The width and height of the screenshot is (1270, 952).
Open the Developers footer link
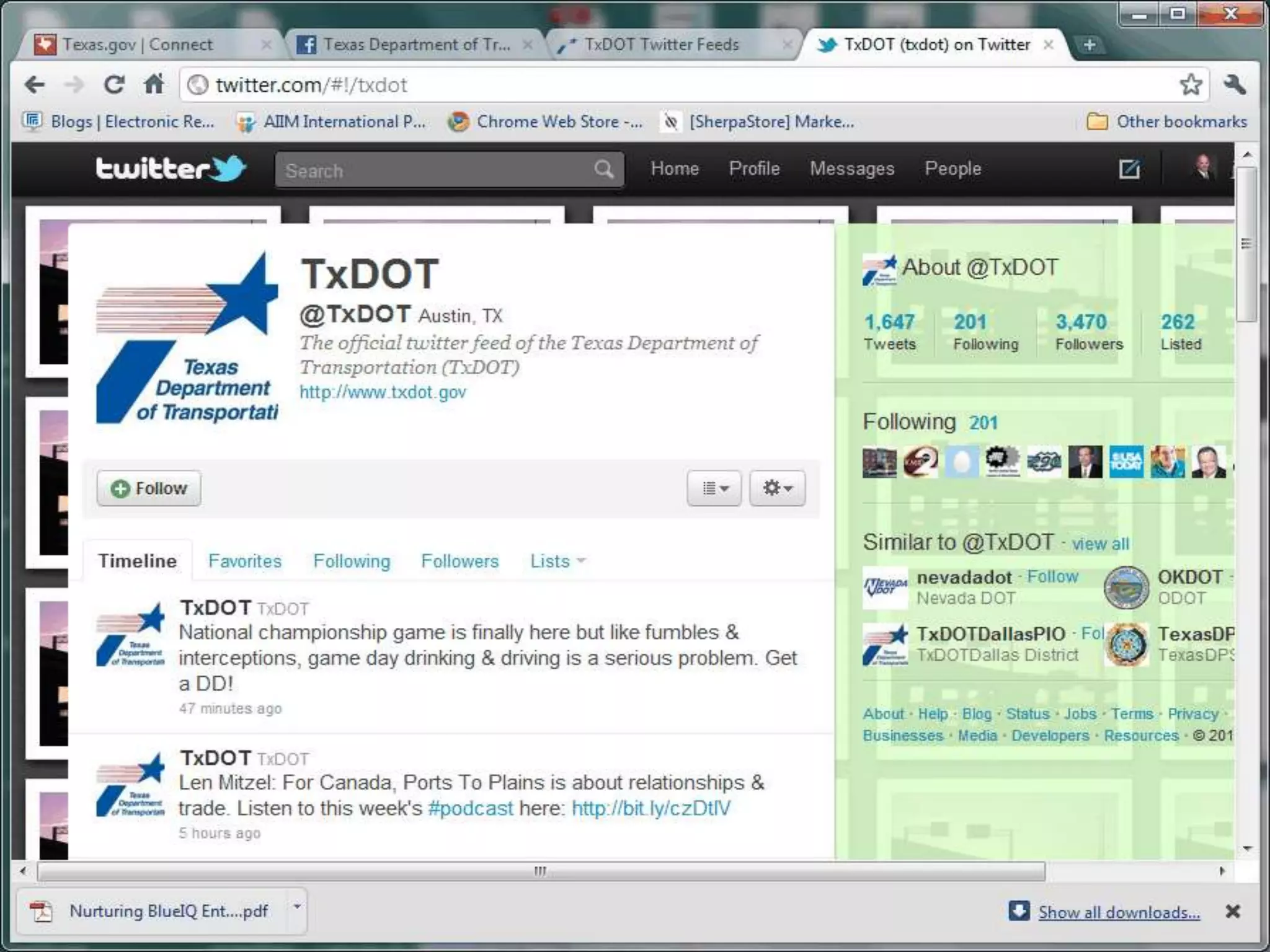tap(1050, 736)
